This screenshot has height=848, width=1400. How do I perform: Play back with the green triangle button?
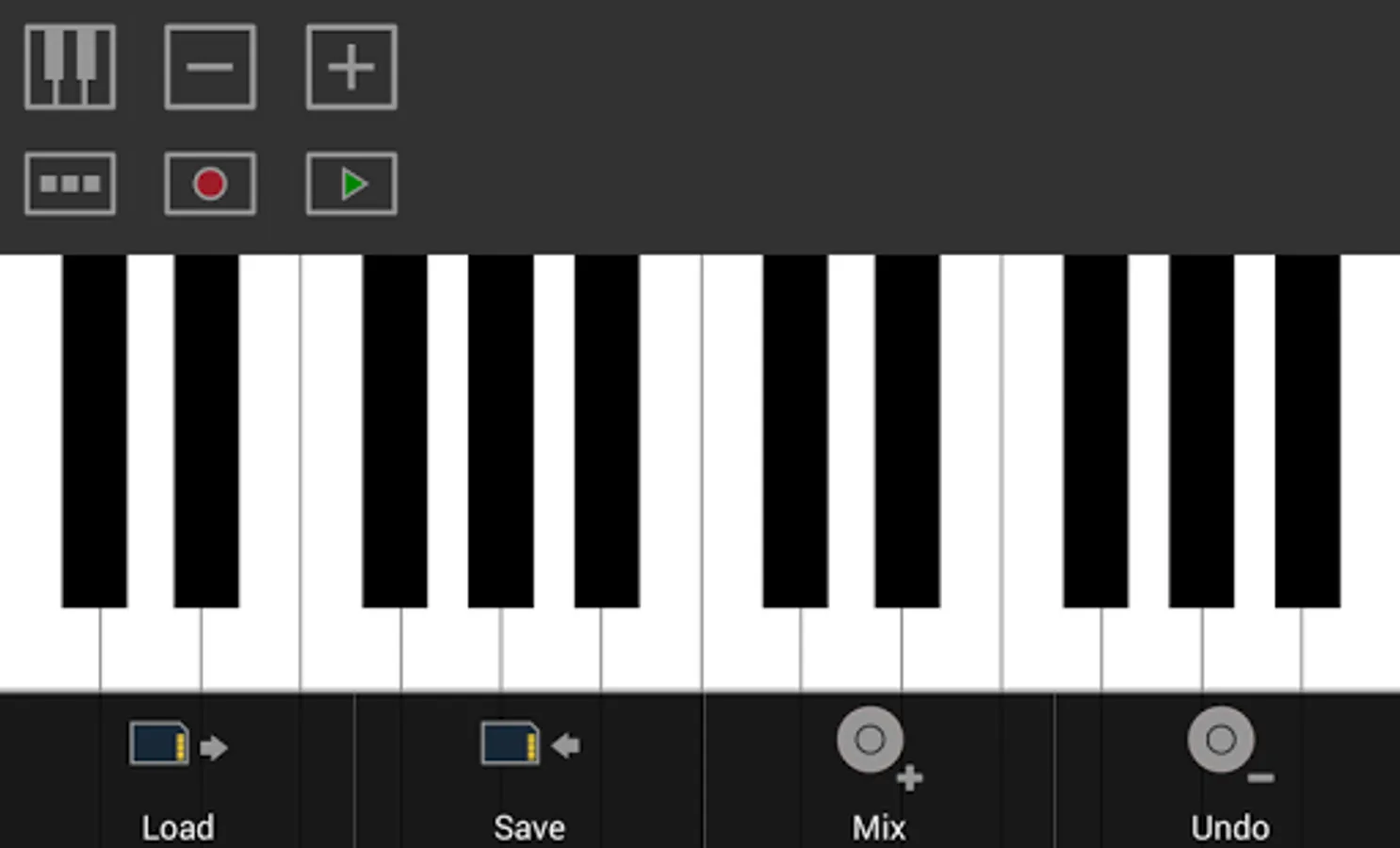(351, 184)
